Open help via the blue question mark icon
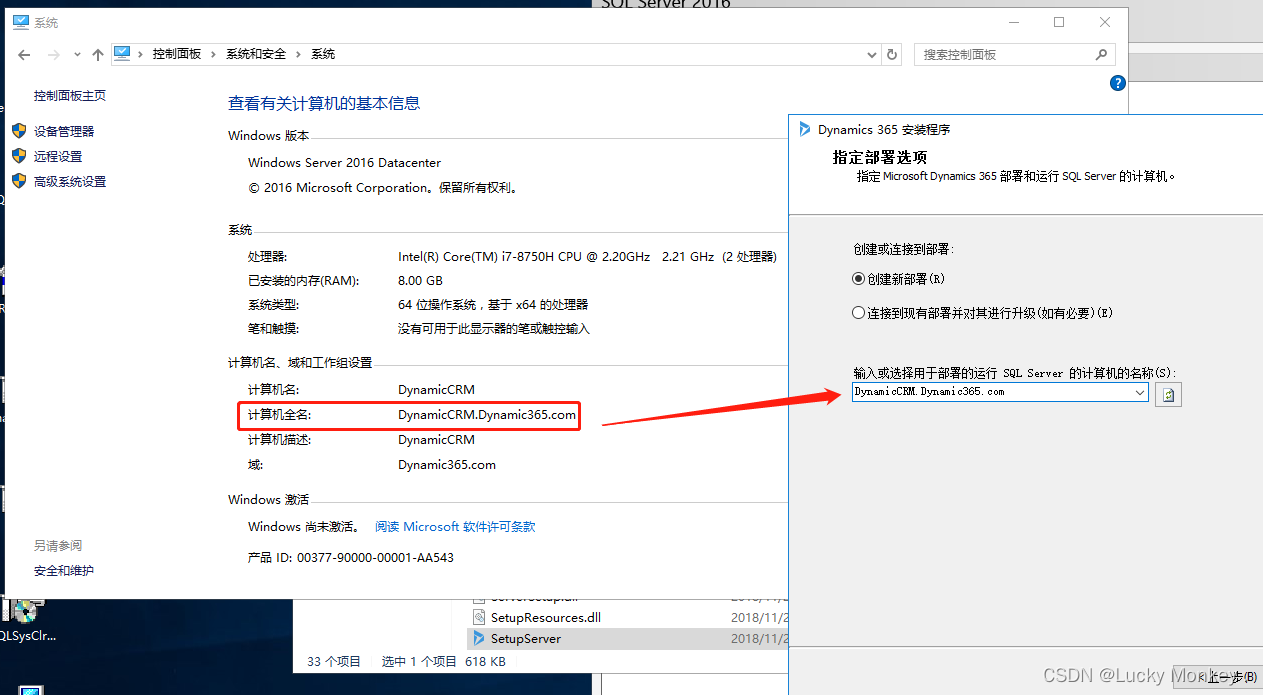This screenshot has height=695, width=1263. 1117,83
